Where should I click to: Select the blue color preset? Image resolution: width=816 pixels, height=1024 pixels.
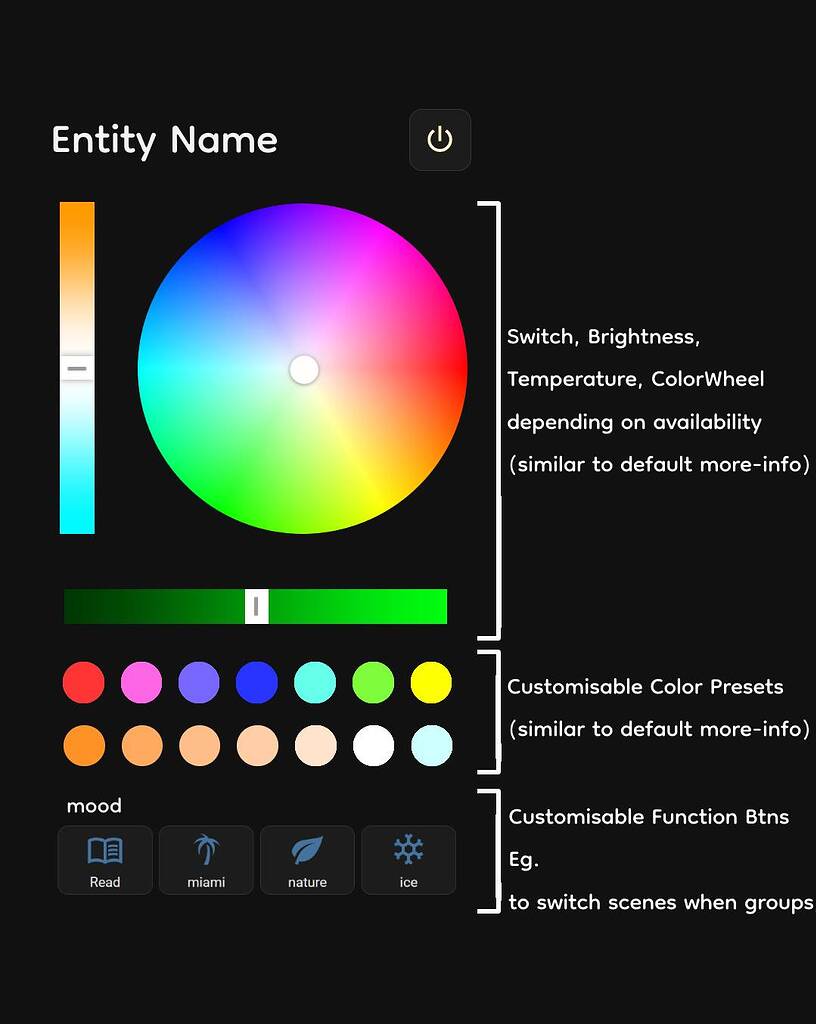(x=257, y=682)
